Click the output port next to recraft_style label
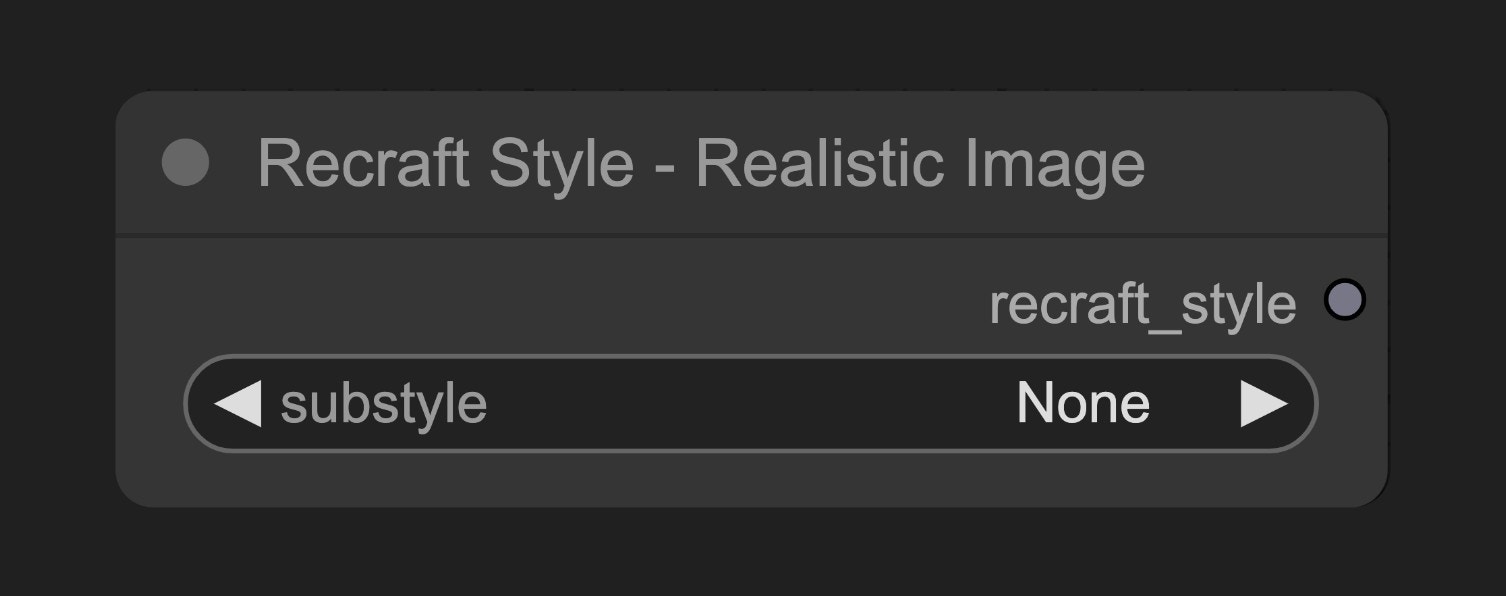Viewport: 1506px width, 596px height. [1345, 299]
